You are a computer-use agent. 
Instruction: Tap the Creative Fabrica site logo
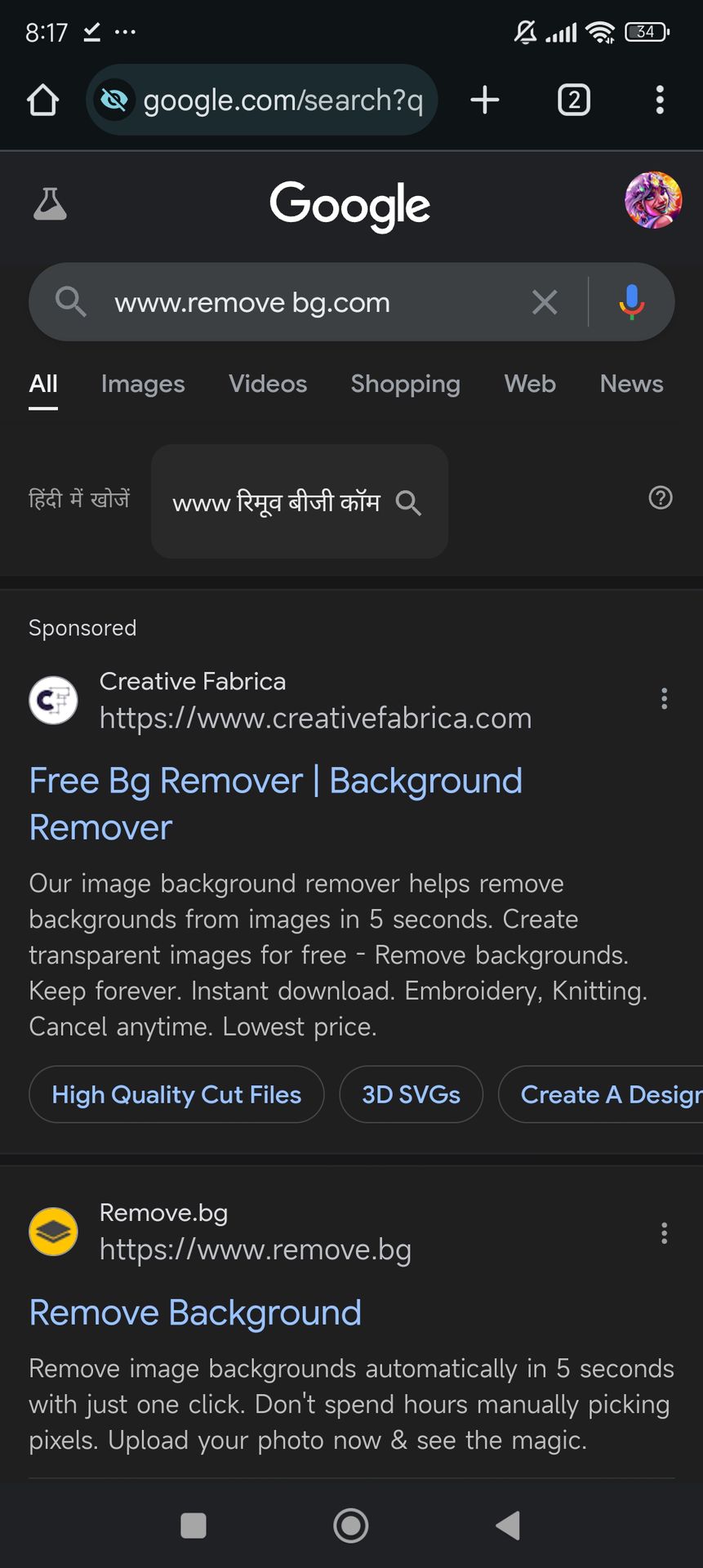point(53,700)
